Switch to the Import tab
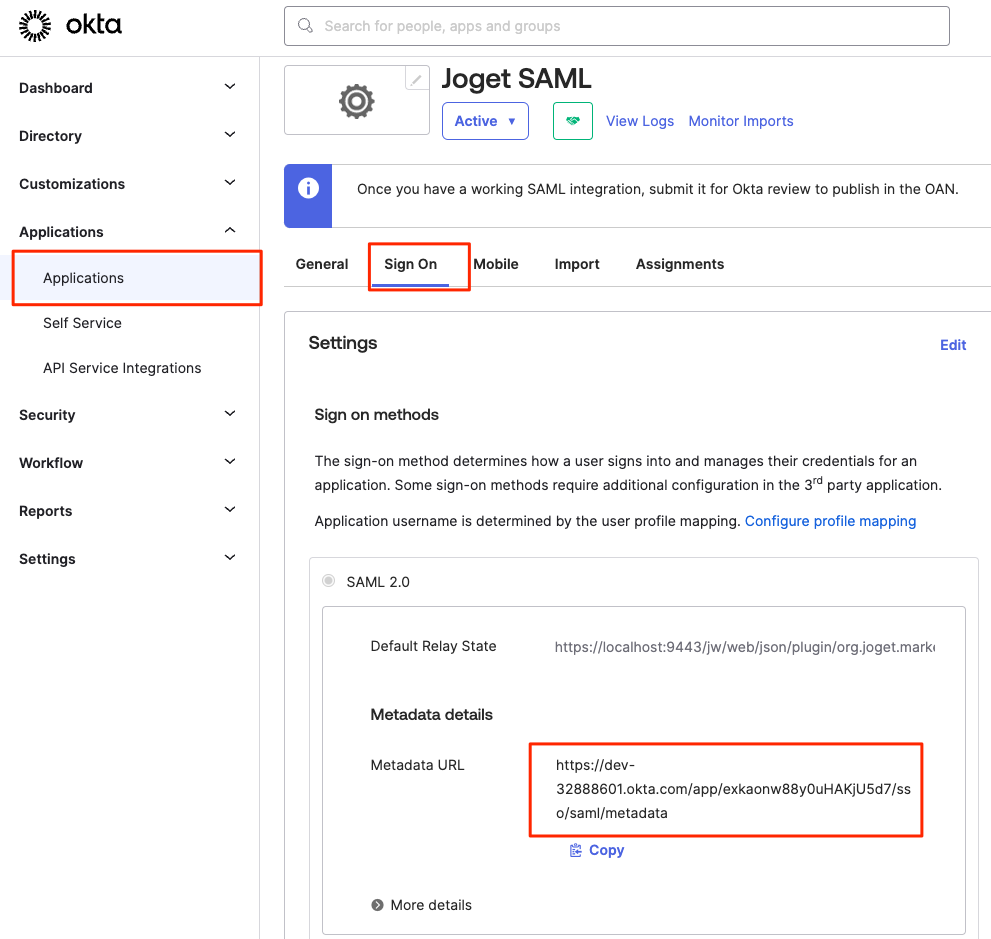The width and height of the screenshot is (991, 939). (x=577, y=264)
